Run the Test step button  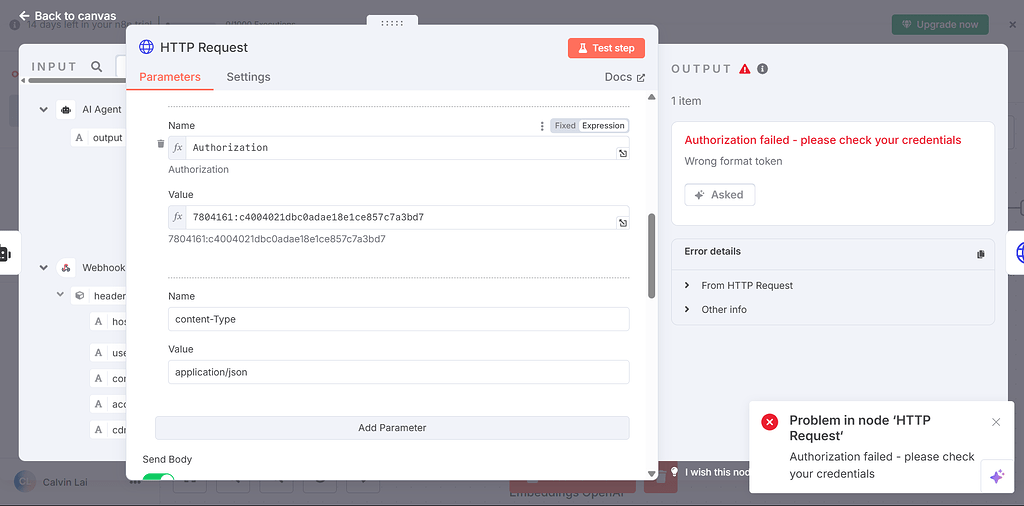[606, 48]
